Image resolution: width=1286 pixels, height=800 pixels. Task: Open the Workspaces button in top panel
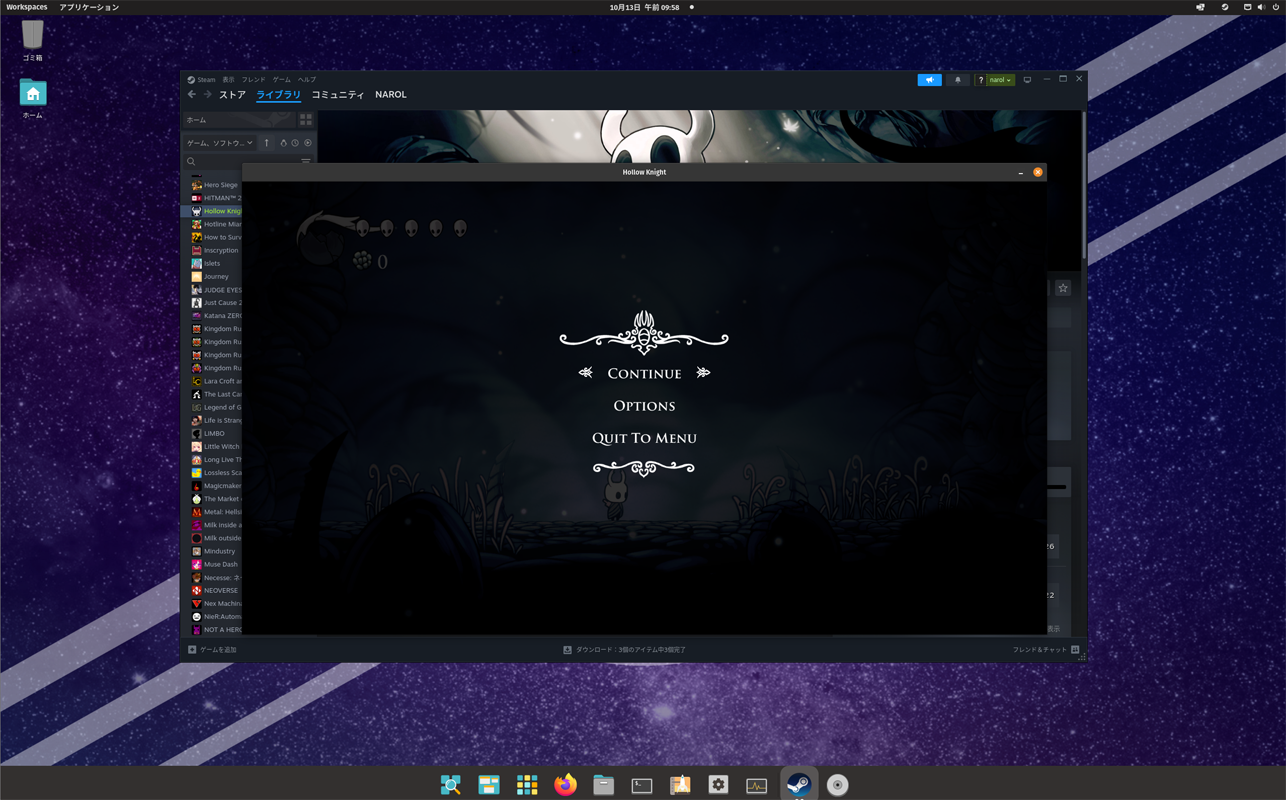[27, 7]
